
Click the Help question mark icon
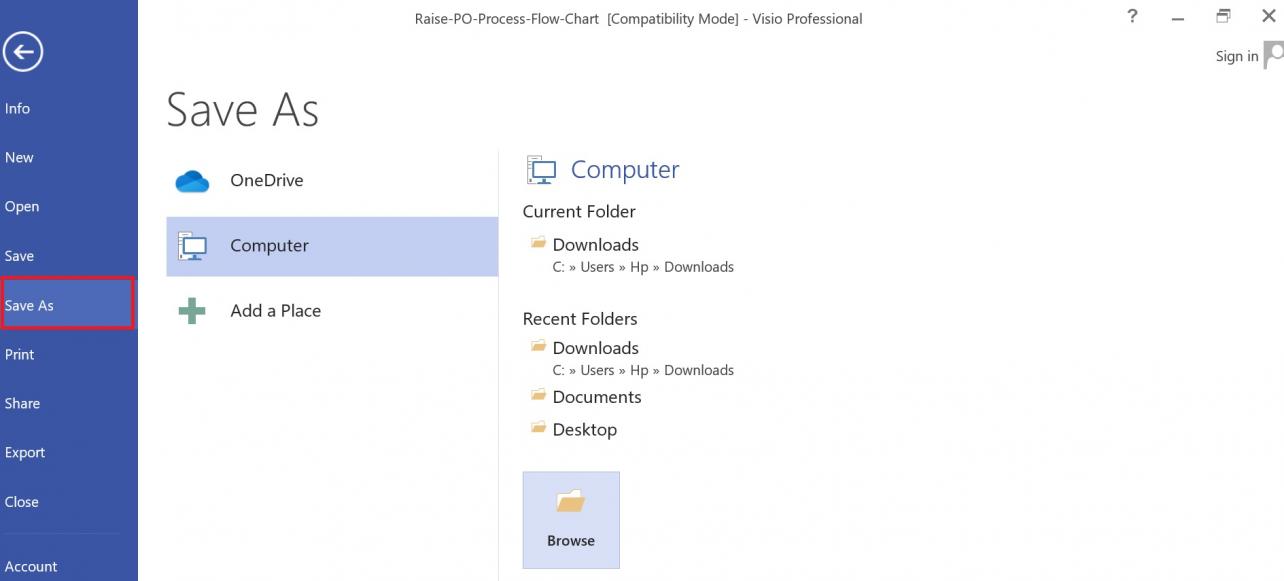(x=1131, y=16)
